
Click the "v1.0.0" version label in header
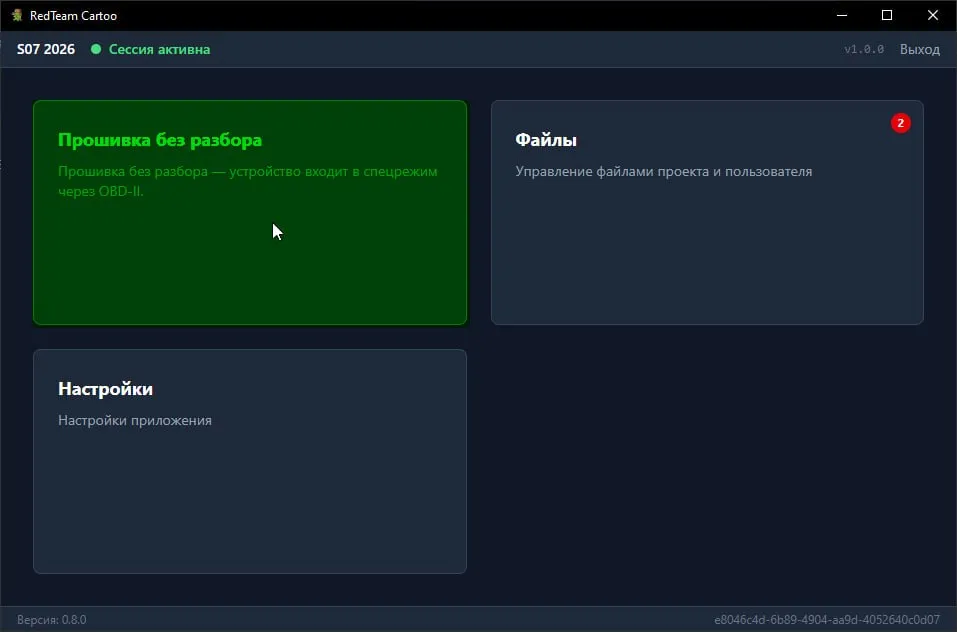pyautogui.click(x=864, y=49)
